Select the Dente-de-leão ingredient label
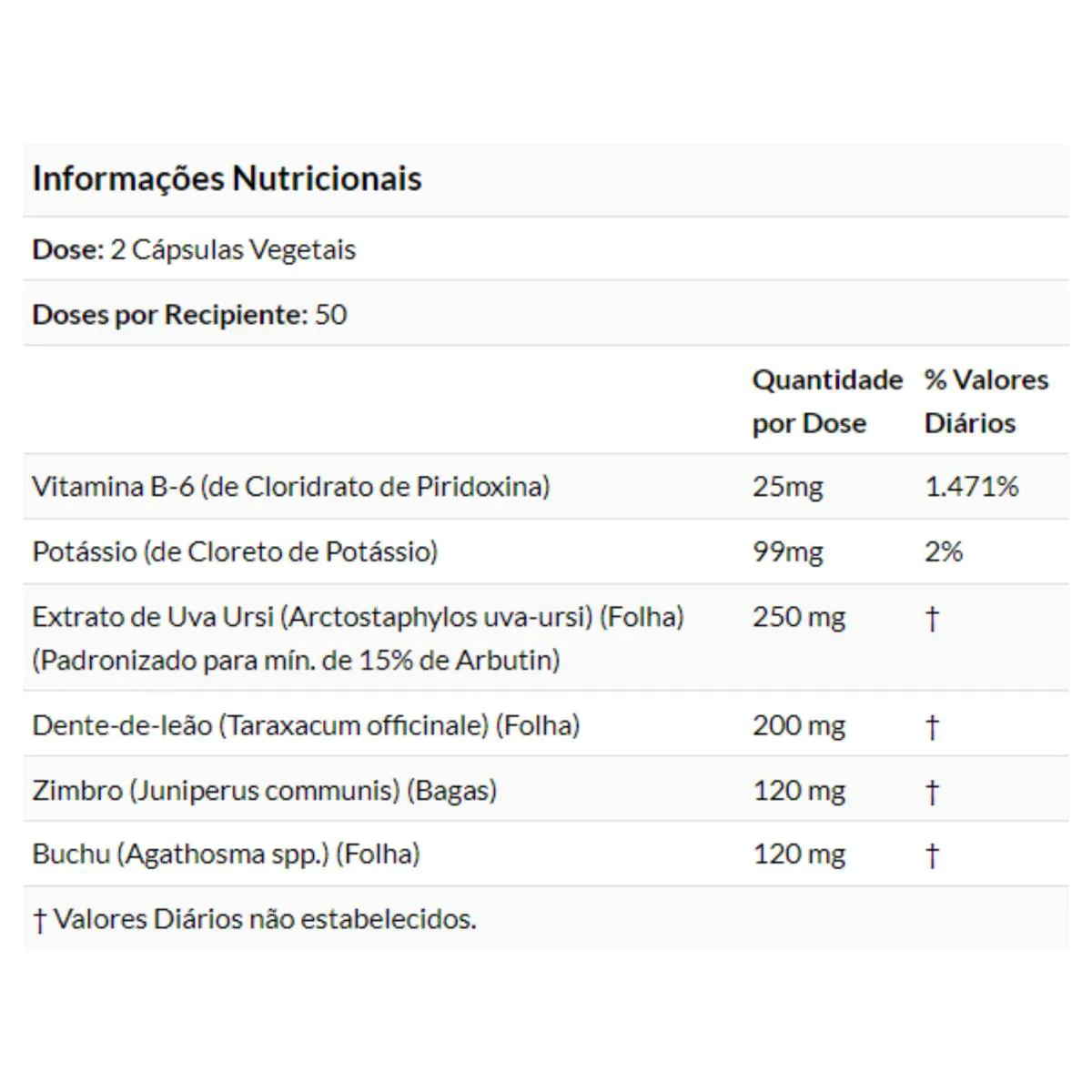 306,725
